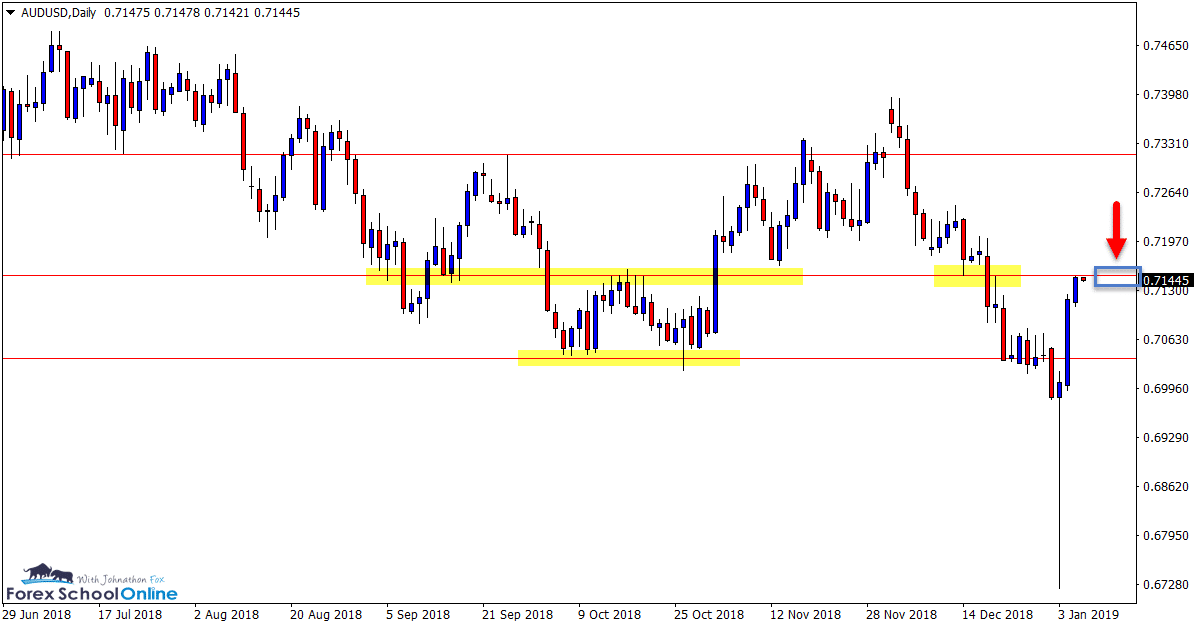Select the blue rectangle near current price
This screenshot has height=627, width=1200.
pyautogui.click(x=1116, y=277)
